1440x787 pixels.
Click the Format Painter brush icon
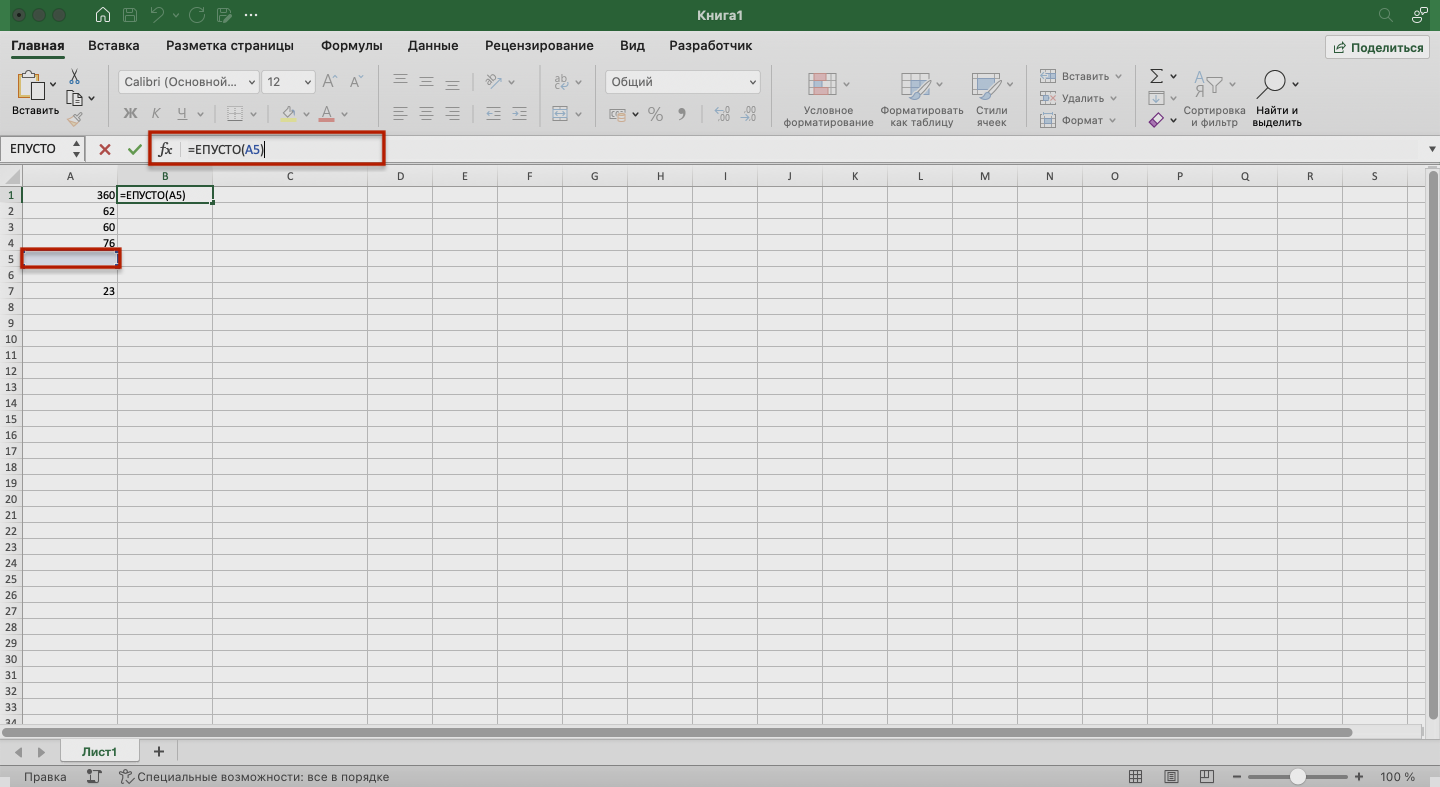pos(74,119)
